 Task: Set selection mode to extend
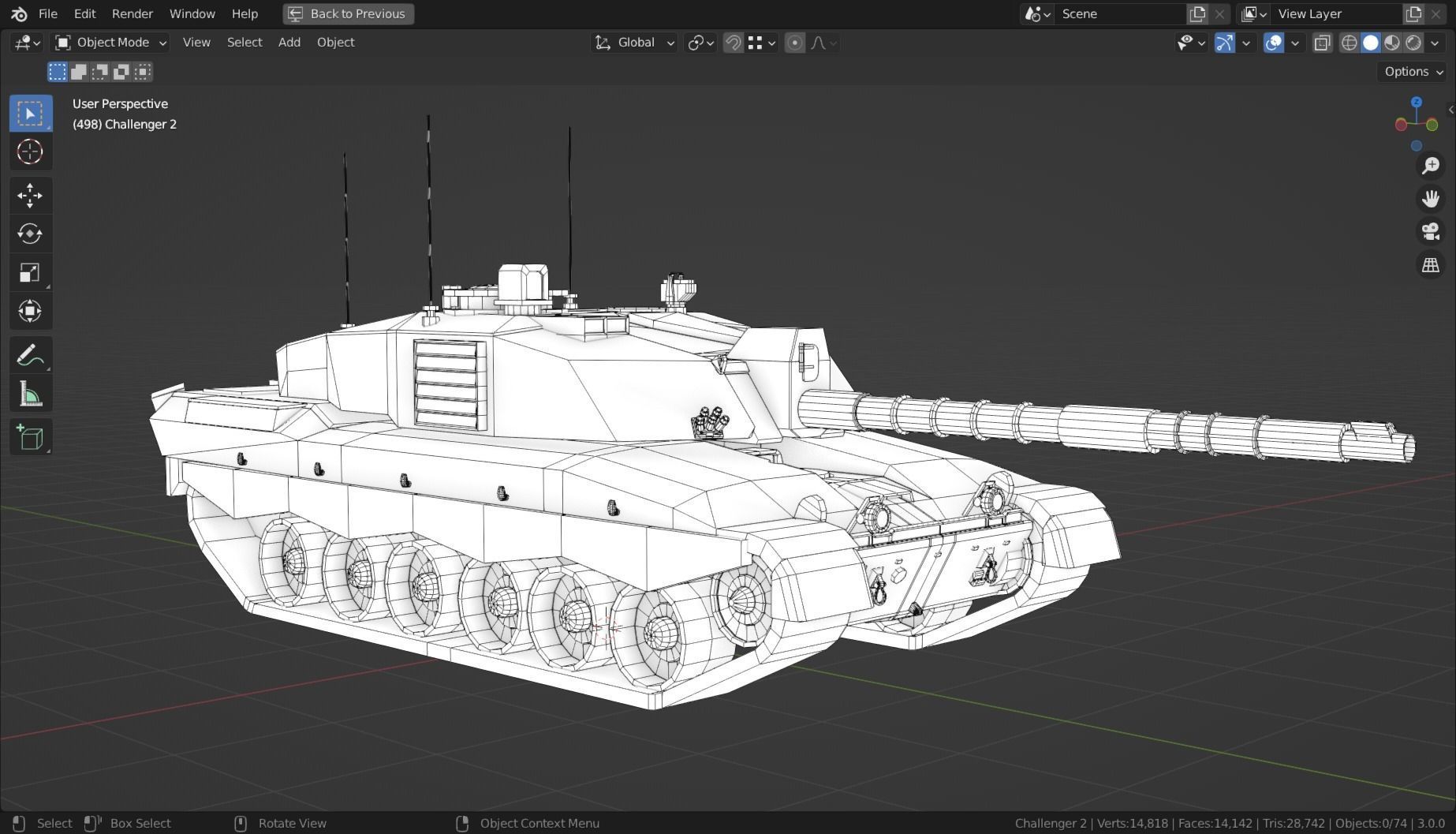point(78,72)
